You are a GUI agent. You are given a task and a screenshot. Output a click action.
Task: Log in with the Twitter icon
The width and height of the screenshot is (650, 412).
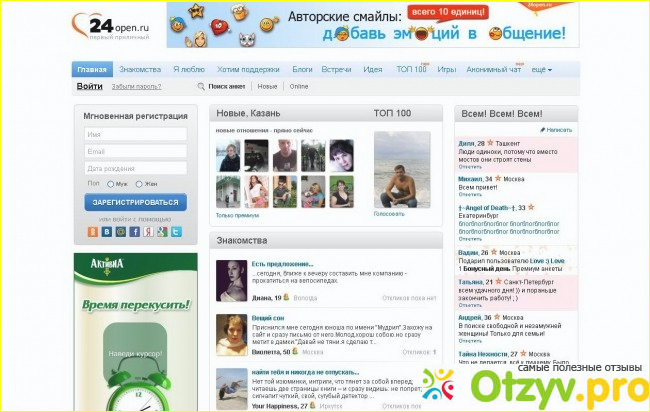[x=176, y=232]
